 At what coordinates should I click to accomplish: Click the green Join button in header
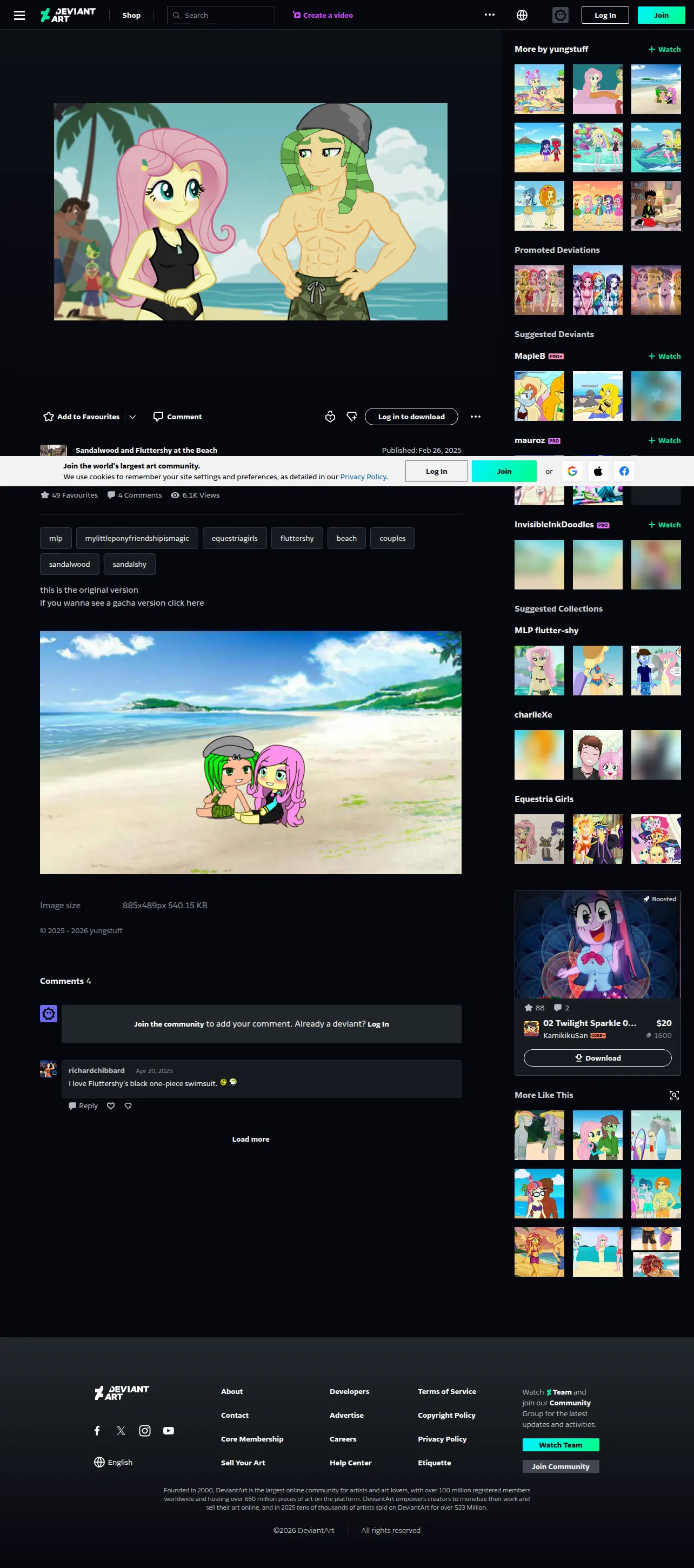click(661, 15)
